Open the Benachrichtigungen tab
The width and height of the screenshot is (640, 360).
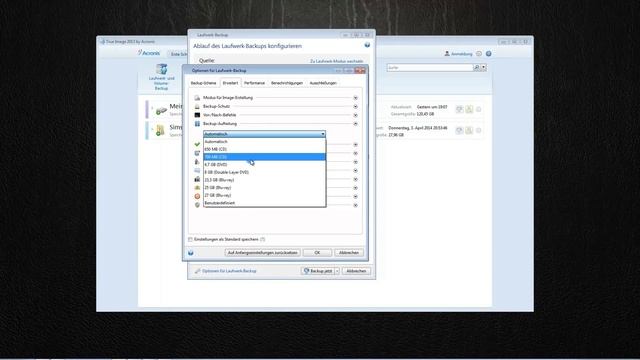(287, 83)
